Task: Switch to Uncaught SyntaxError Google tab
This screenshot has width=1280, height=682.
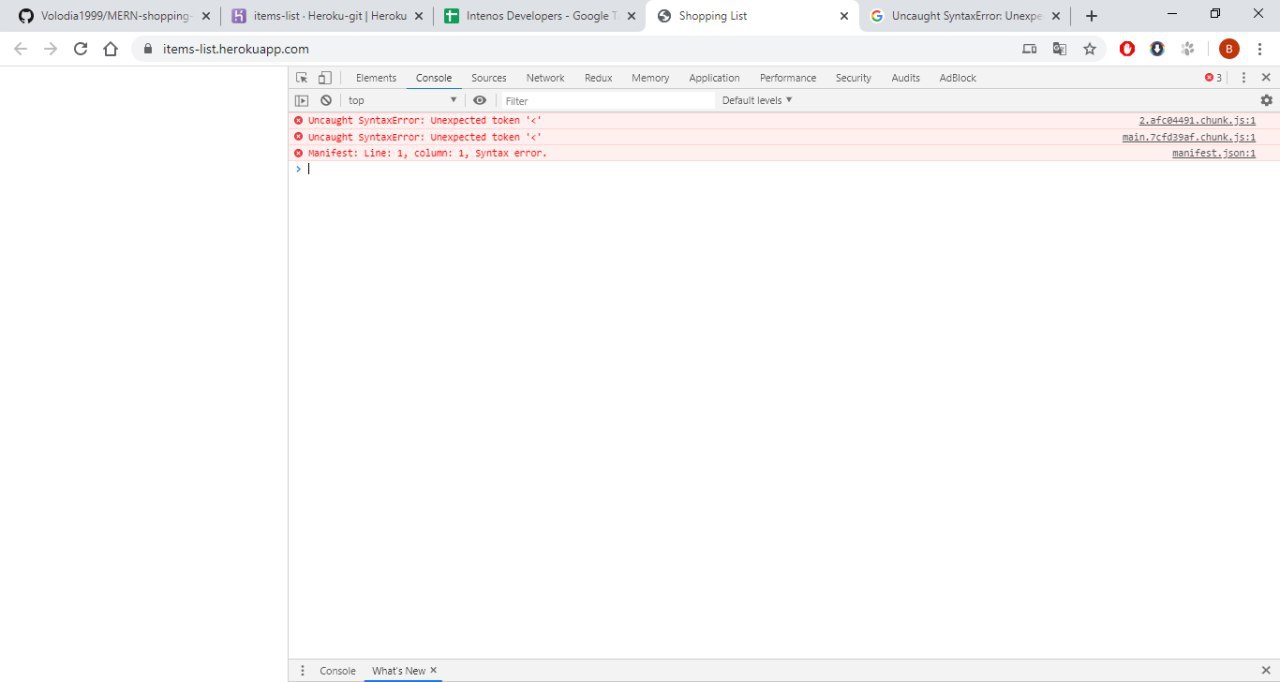Action: coord(965,16)
